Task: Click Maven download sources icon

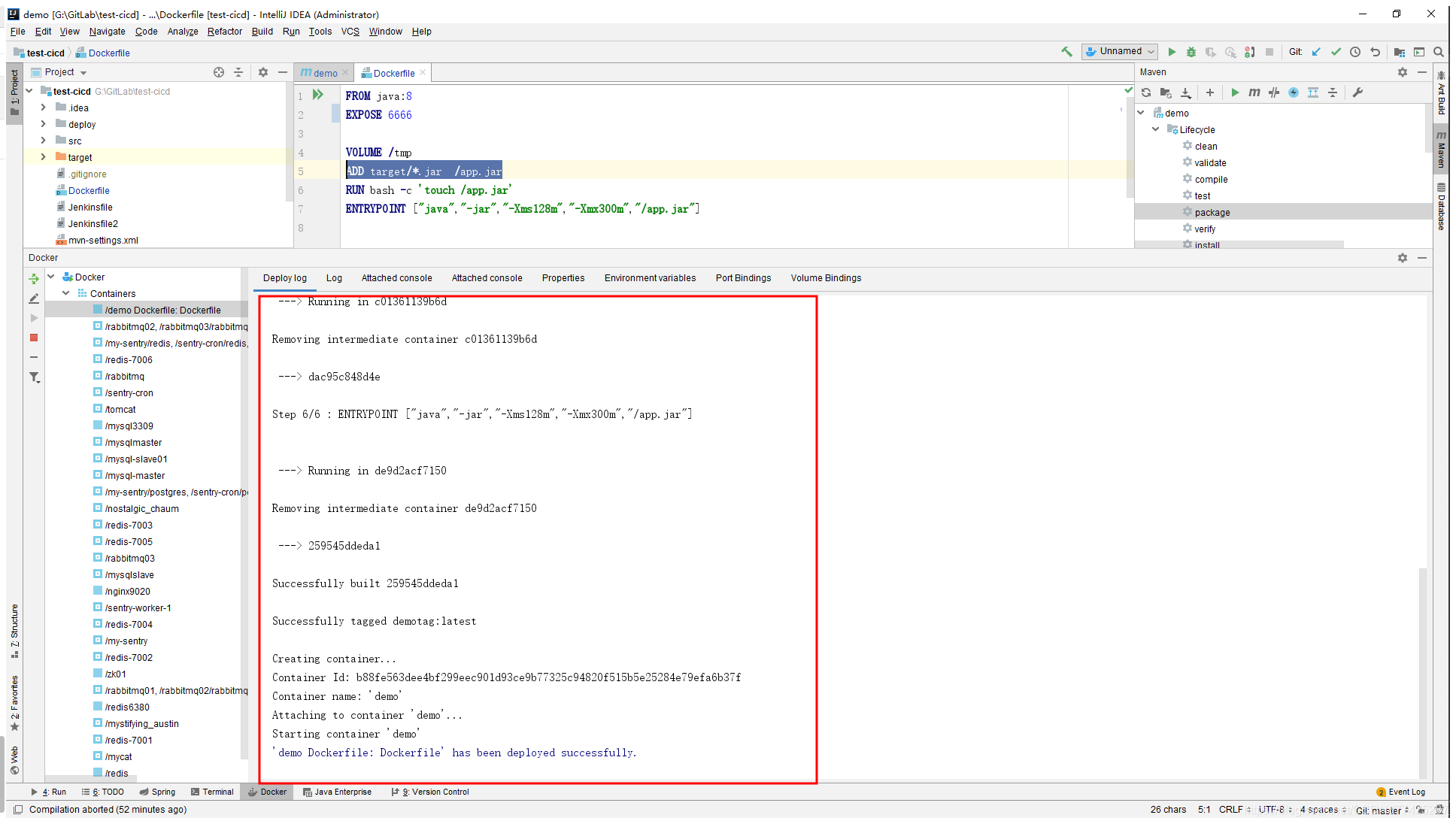Action: [1186, 92]
